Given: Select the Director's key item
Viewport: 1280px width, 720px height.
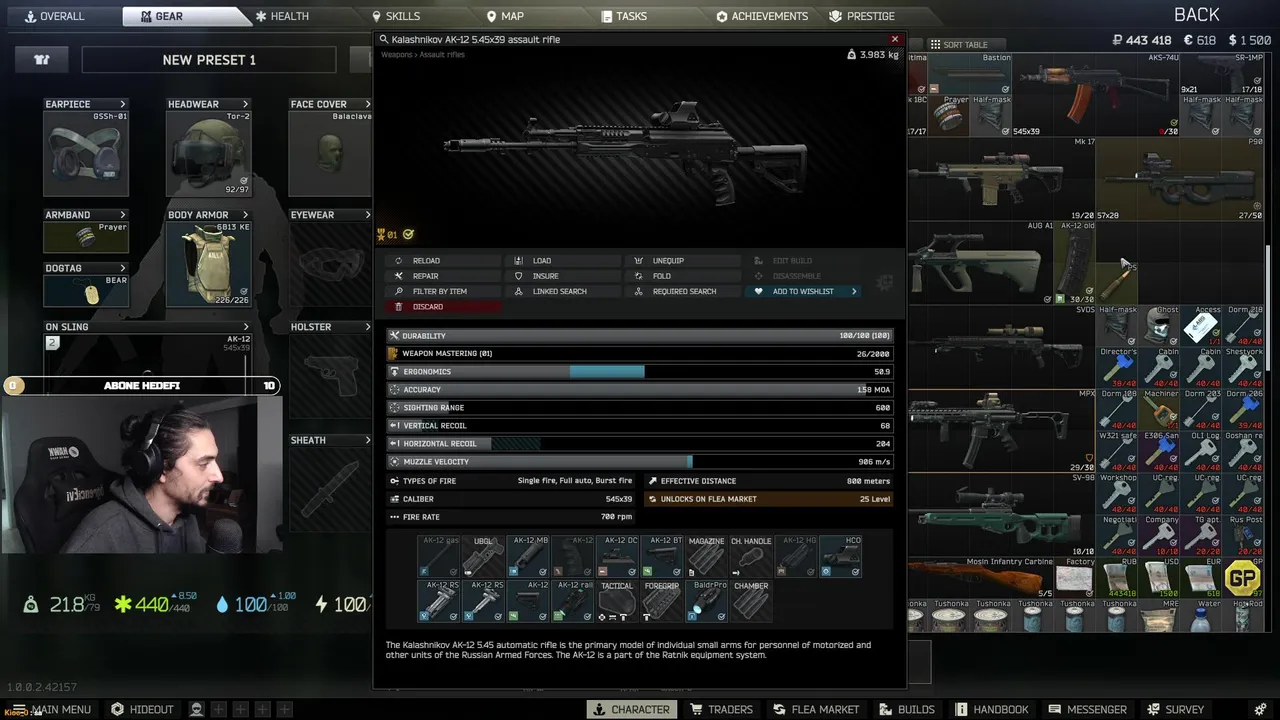Looking at the screenshot, I should [1118, 368].
